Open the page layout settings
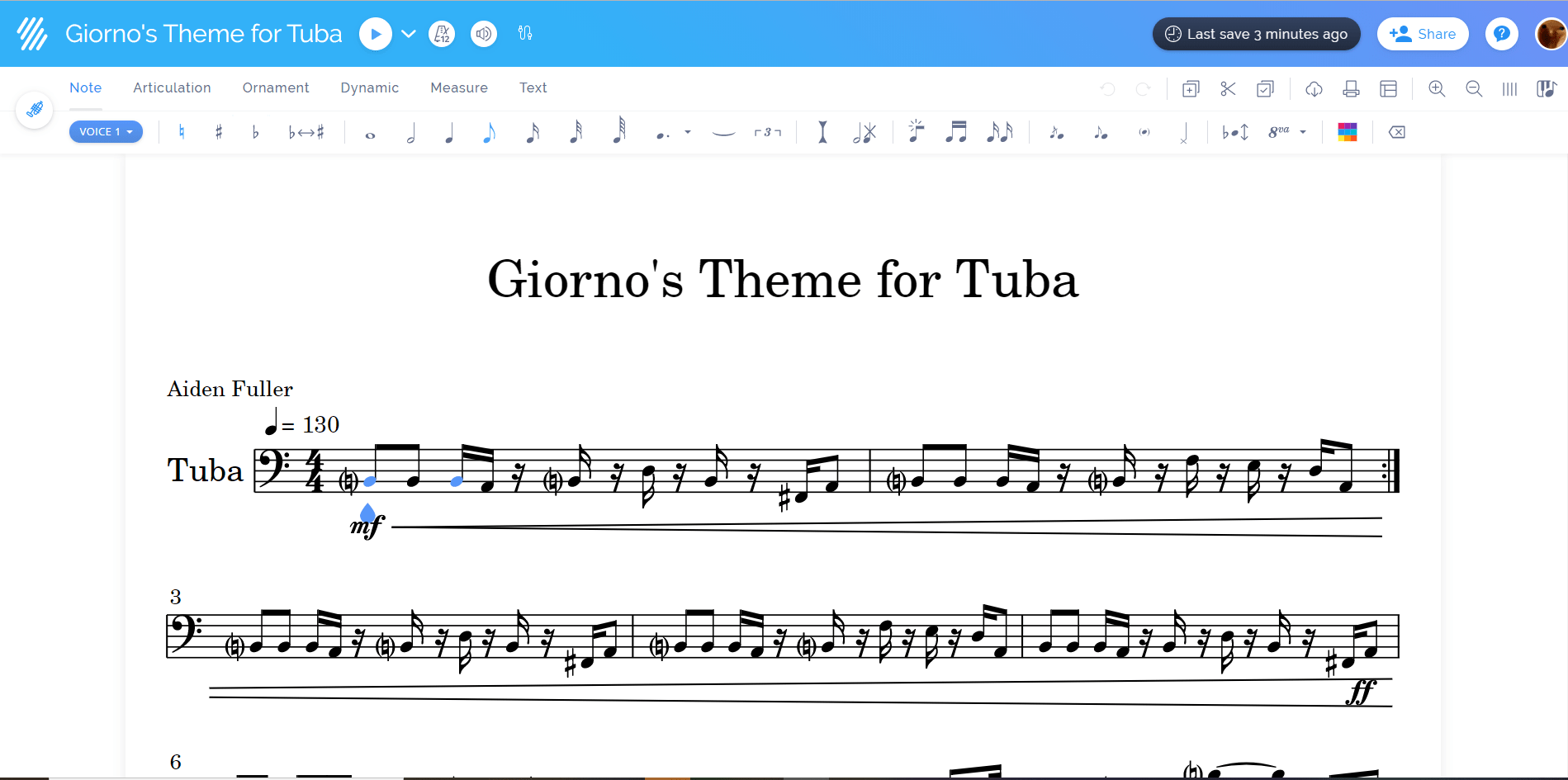This screenshot has width=1568, height=780. [1389, 89]
